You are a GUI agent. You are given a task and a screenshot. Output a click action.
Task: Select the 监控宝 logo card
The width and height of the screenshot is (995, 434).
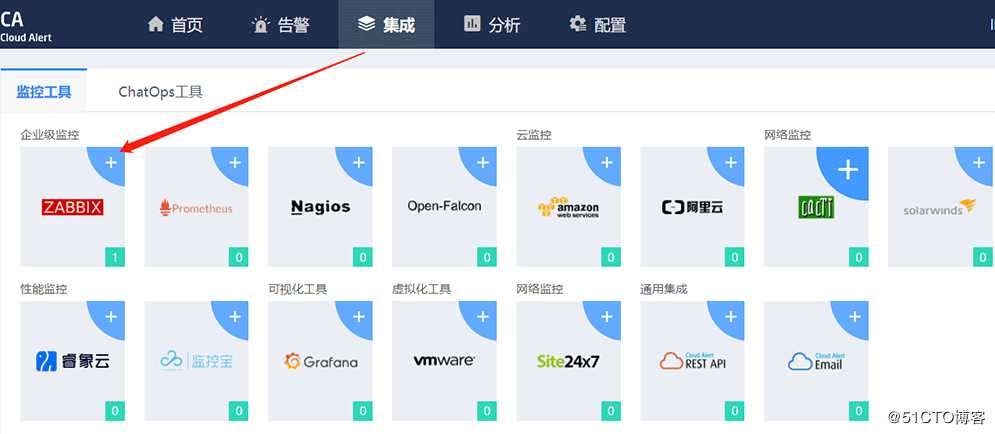point(196,361)
